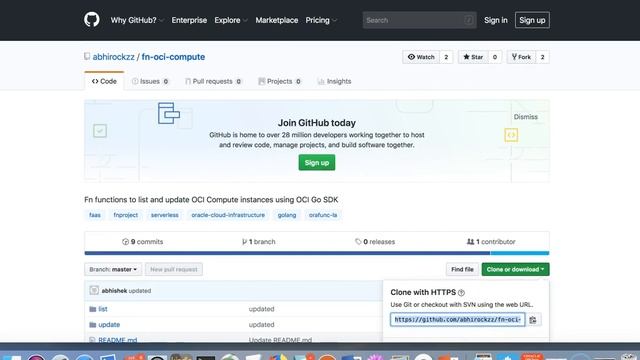Click the New pull request button
The width and height of the screenshot is (640, 360).
click(173, 269)
